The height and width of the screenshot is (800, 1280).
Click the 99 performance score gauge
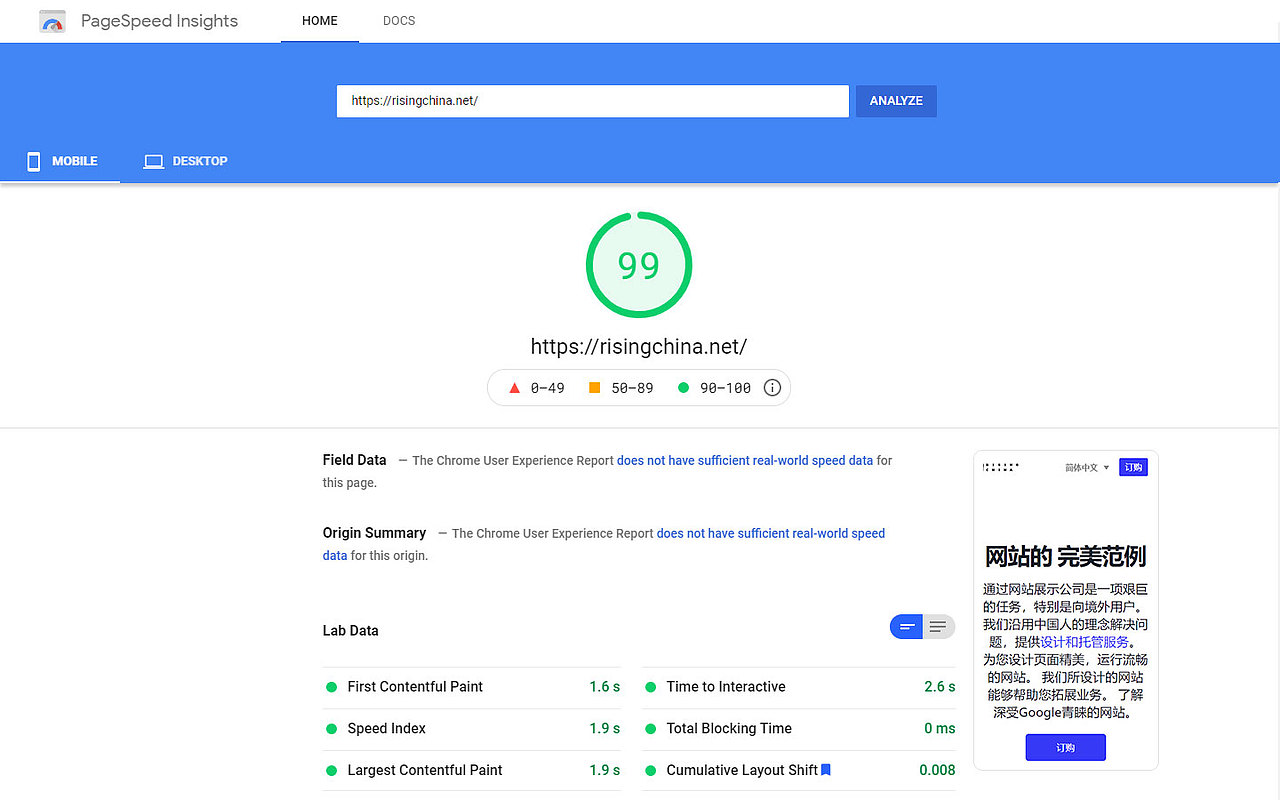click(x=639, y=265)
